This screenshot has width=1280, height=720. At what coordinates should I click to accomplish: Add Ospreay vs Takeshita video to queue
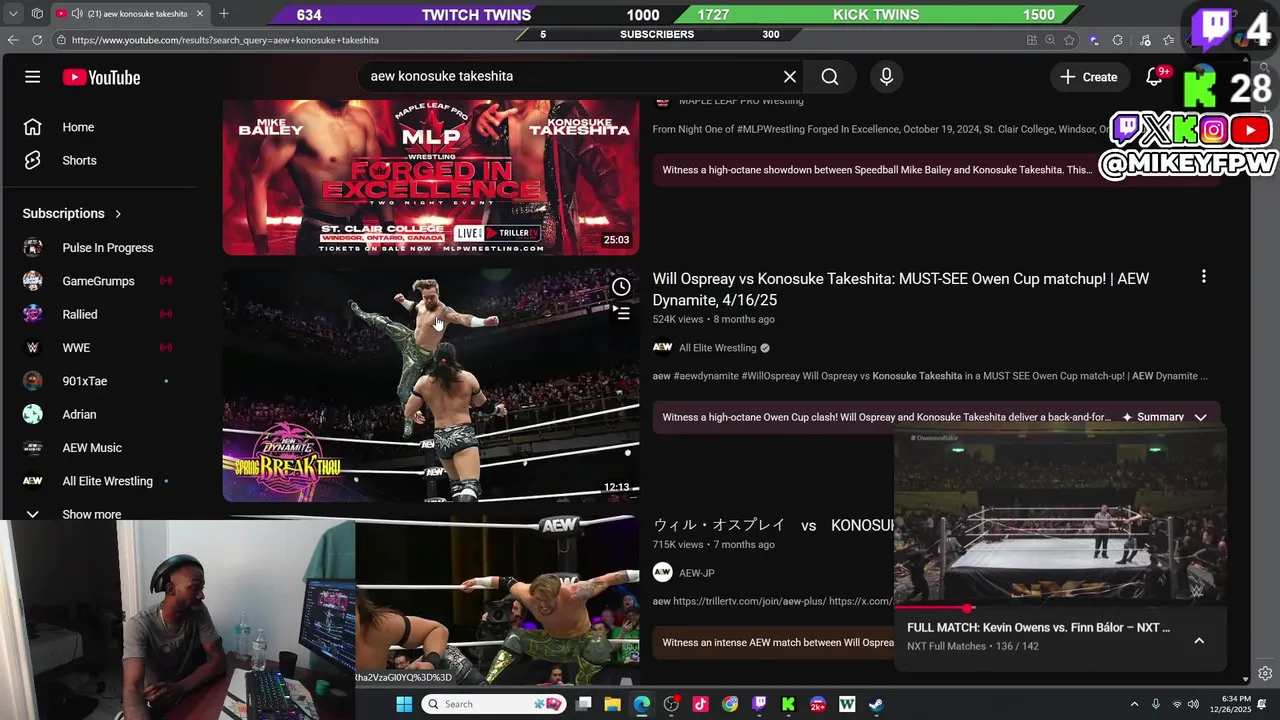coord(621,313)
